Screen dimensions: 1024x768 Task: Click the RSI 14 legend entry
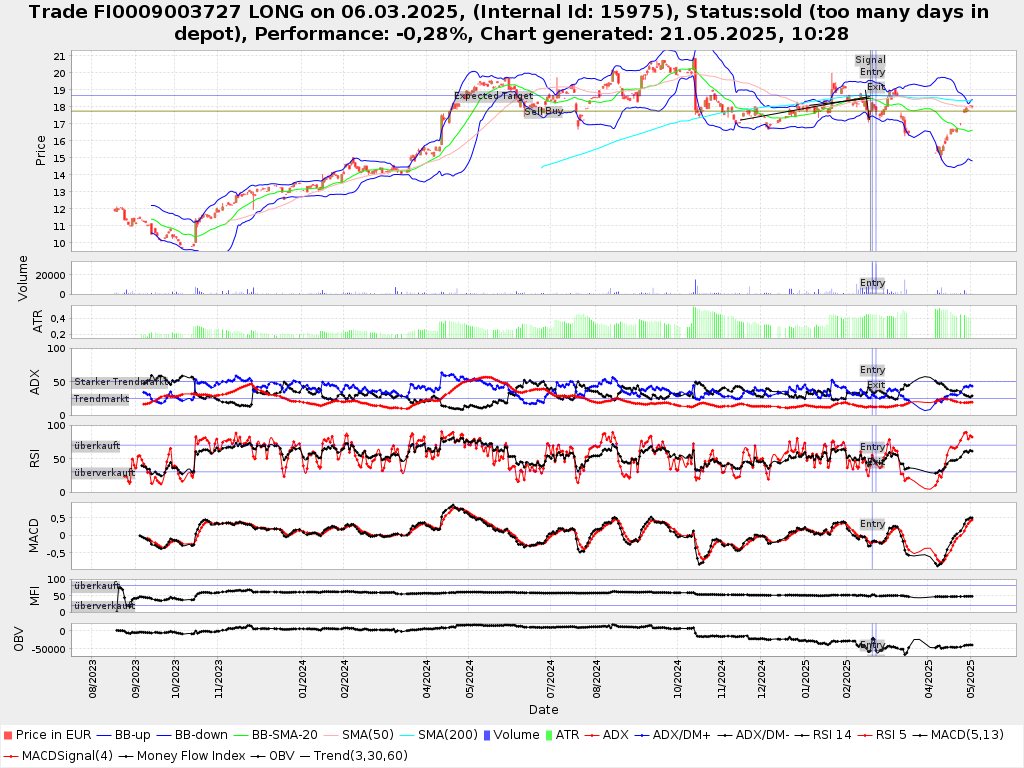pyautogui.click(x=826, y=735)
